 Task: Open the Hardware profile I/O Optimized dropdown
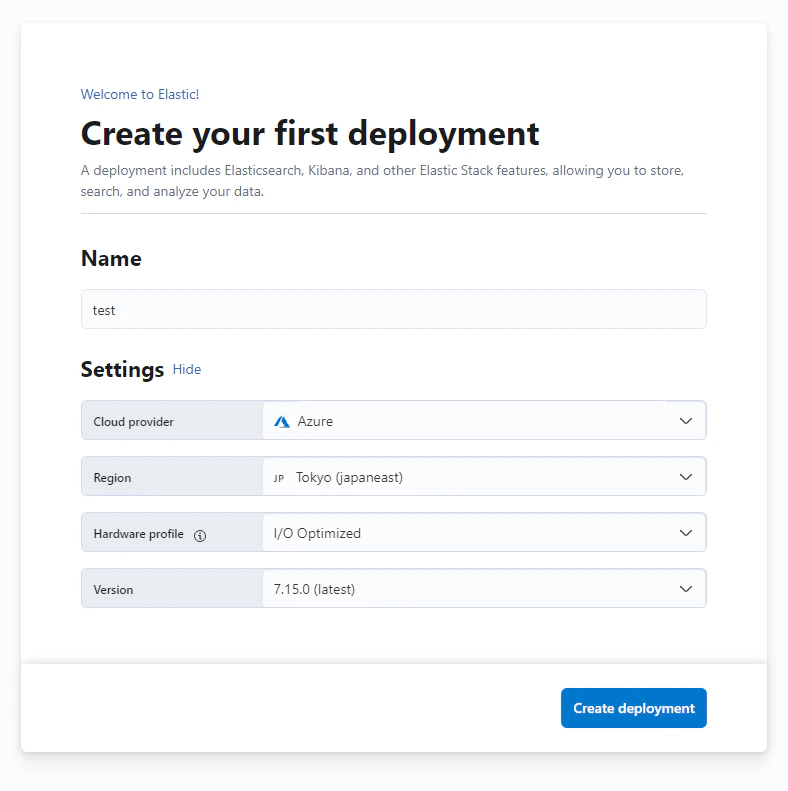pyautogui.click(x=484, y=533)
